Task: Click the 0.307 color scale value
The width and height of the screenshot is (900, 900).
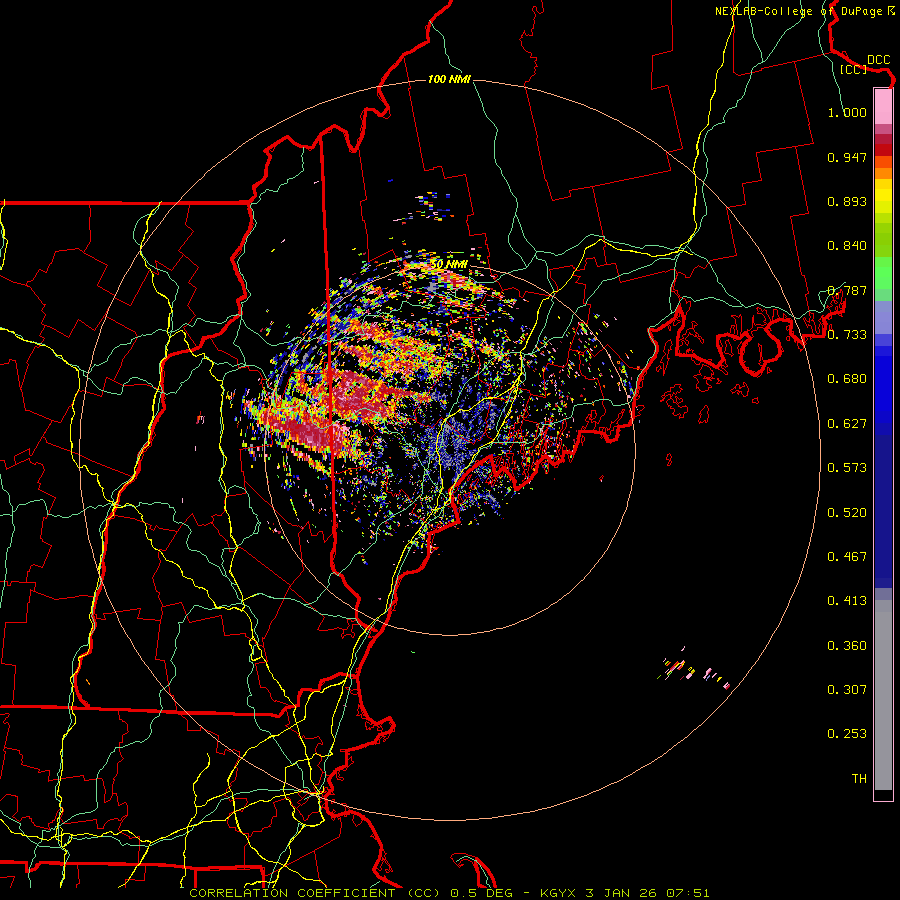Action: click(847, 690)
